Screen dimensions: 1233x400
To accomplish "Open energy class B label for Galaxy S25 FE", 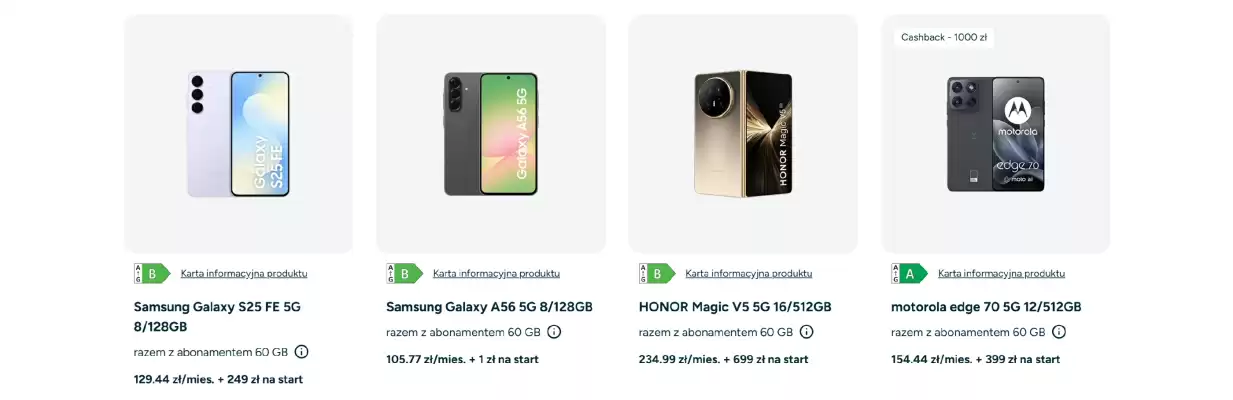I will [x=152, y=274].
